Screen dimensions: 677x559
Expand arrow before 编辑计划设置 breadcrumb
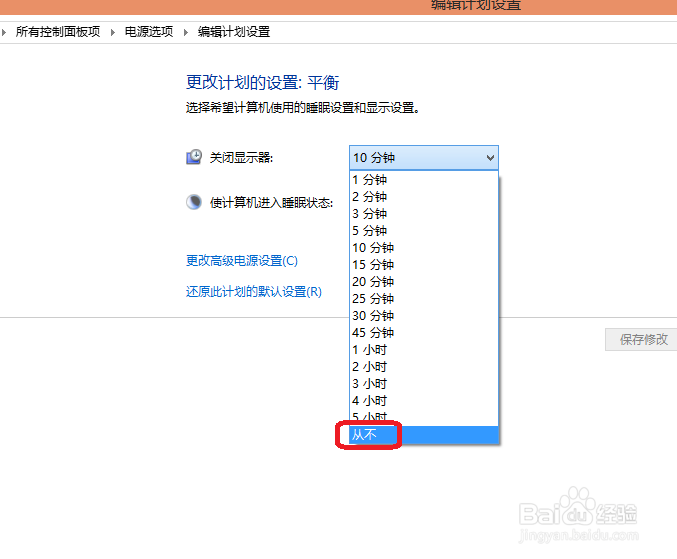(186, 32)
